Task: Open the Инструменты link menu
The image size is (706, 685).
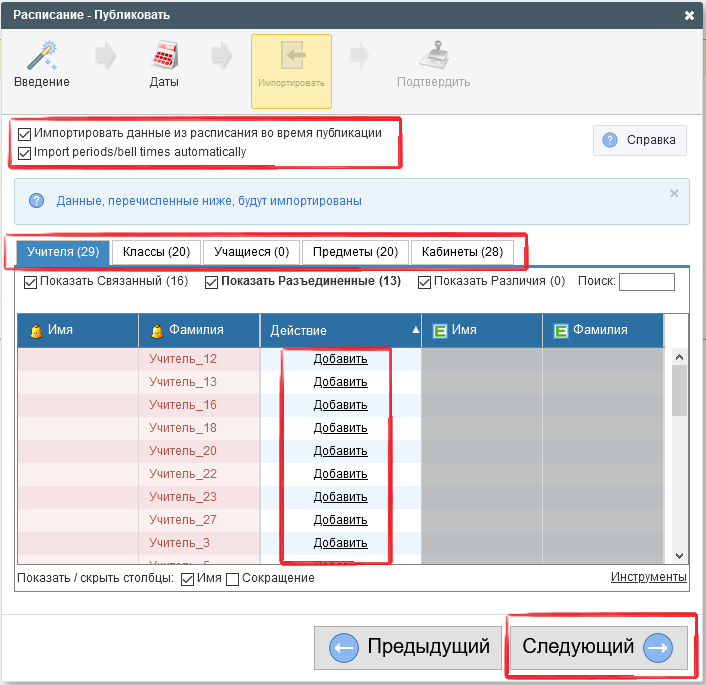Action: [x=648, y=577]
